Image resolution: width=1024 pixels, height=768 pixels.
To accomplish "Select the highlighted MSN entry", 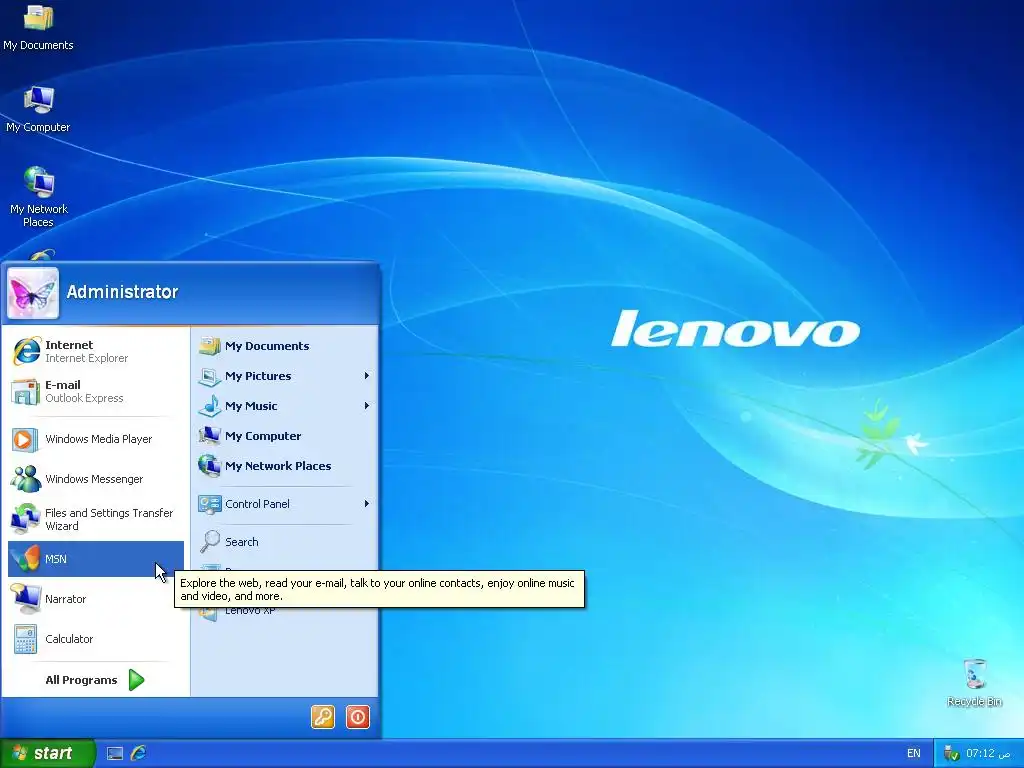I will (x=95, y=559).
